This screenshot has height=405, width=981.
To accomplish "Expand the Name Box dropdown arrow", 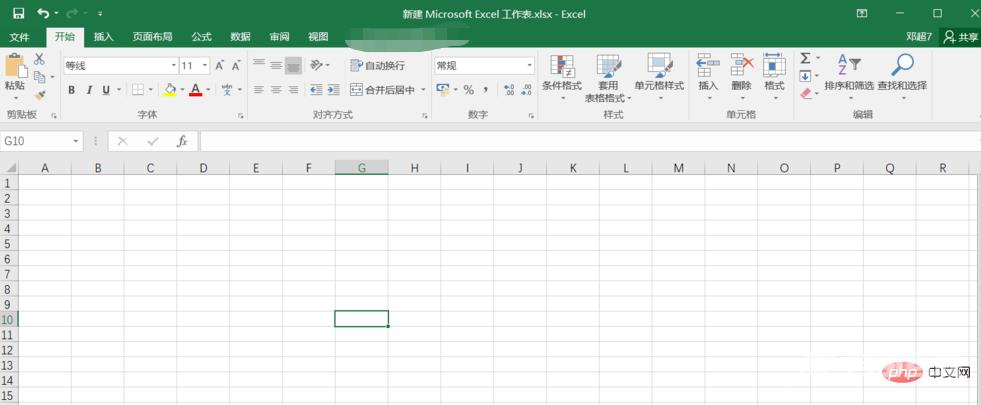I will 75,142.
